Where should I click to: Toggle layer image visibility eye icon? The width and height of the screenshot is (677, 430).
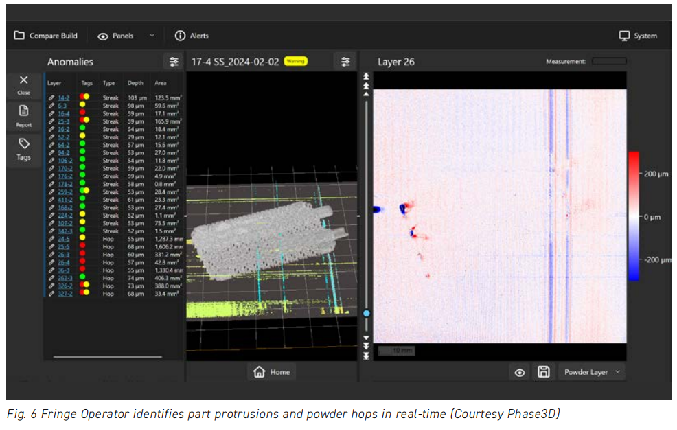tap(520, 372)
